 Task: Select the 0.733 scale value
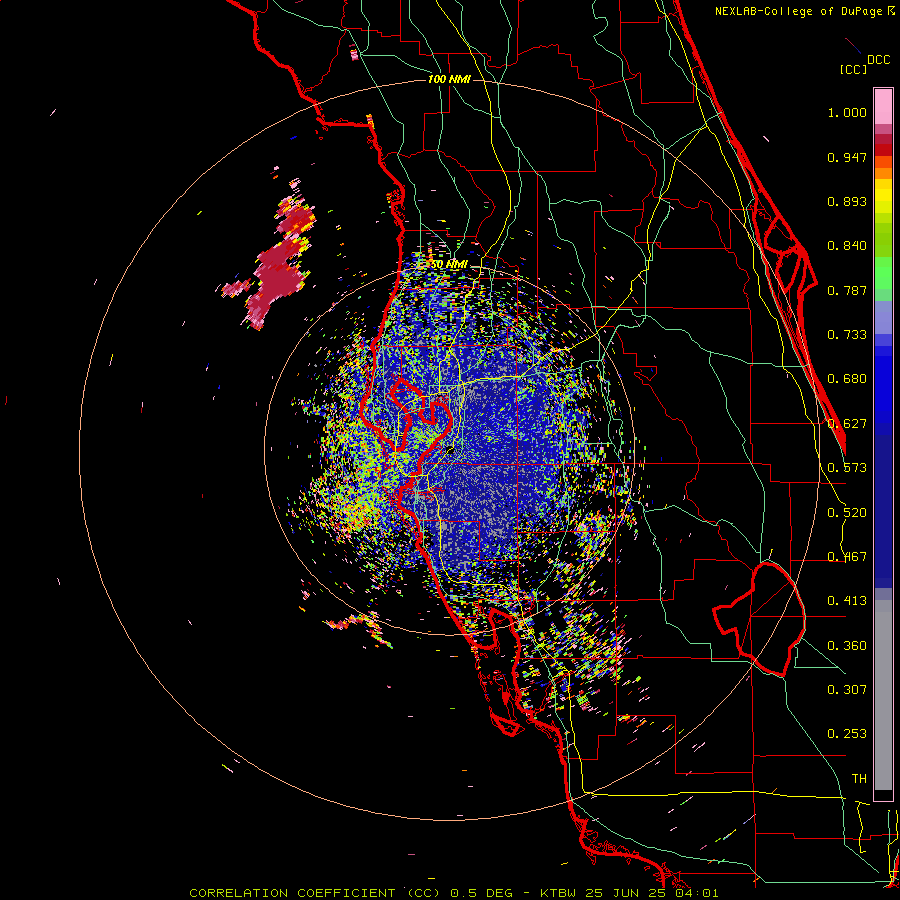pos(847,335)
